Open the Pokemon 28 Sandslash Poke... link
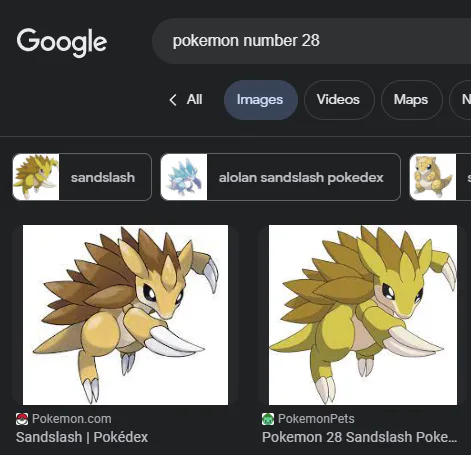The width and height of the screenshot is (471, 455). click(x=359, y=437)
